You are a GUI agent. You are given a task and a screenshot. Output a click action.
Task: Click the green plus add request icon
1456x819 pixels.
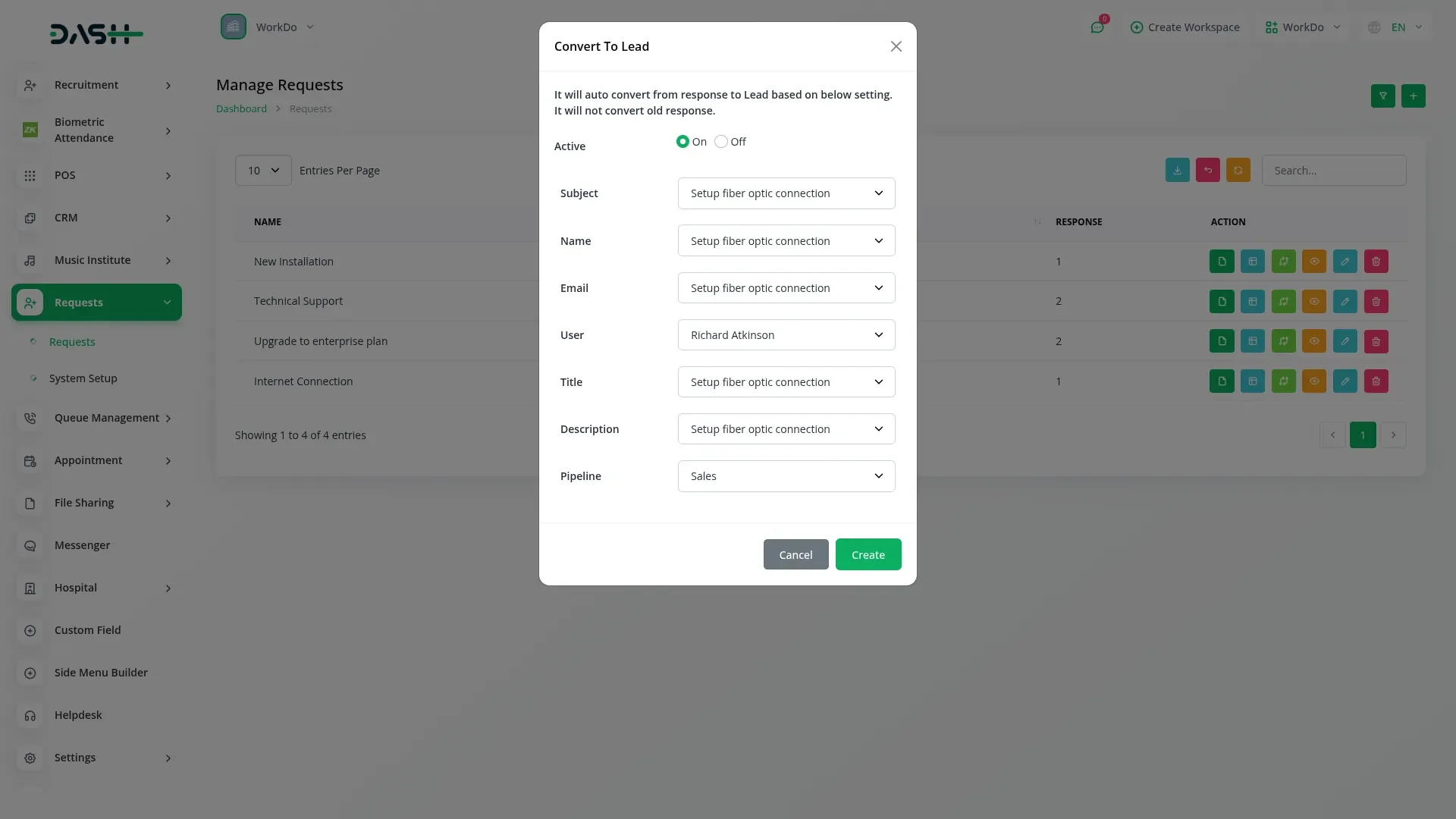pyautogui.click(x=1413, y=96)
